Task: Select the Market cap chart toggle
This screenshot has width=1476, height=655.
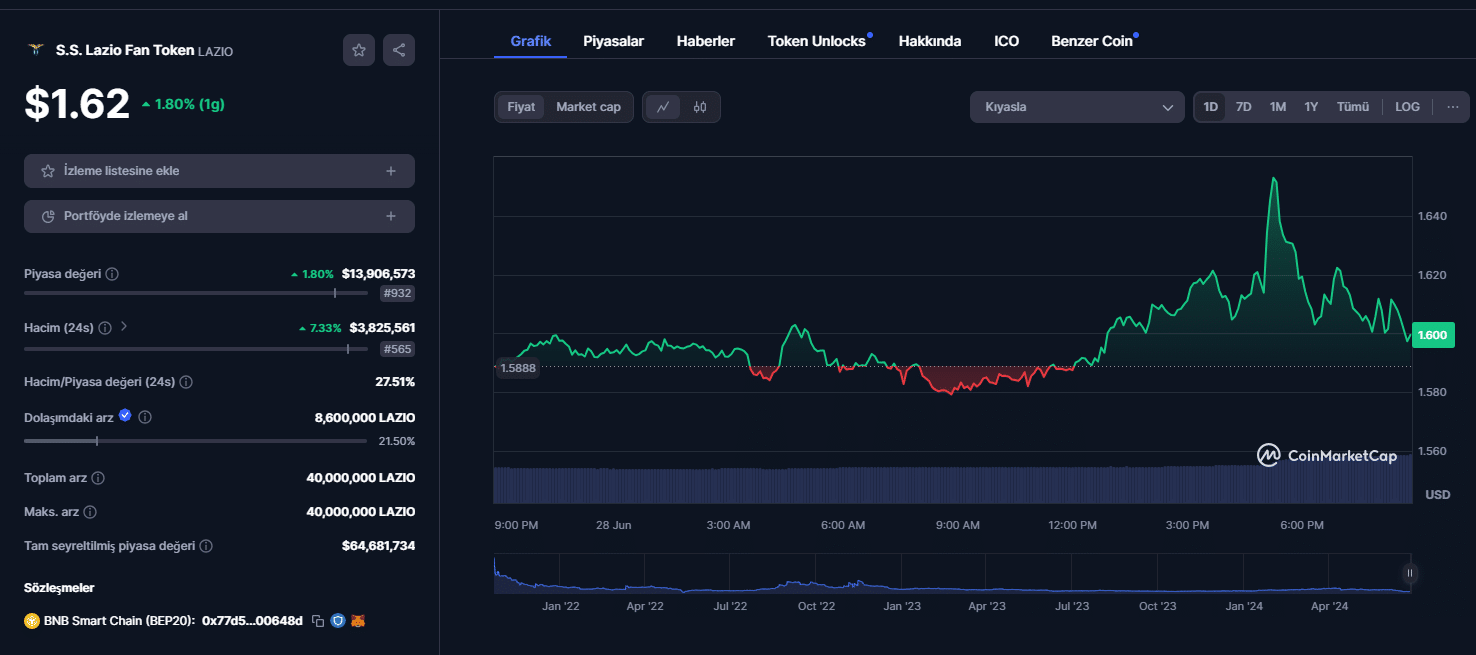Action: [x=588, y=107]
